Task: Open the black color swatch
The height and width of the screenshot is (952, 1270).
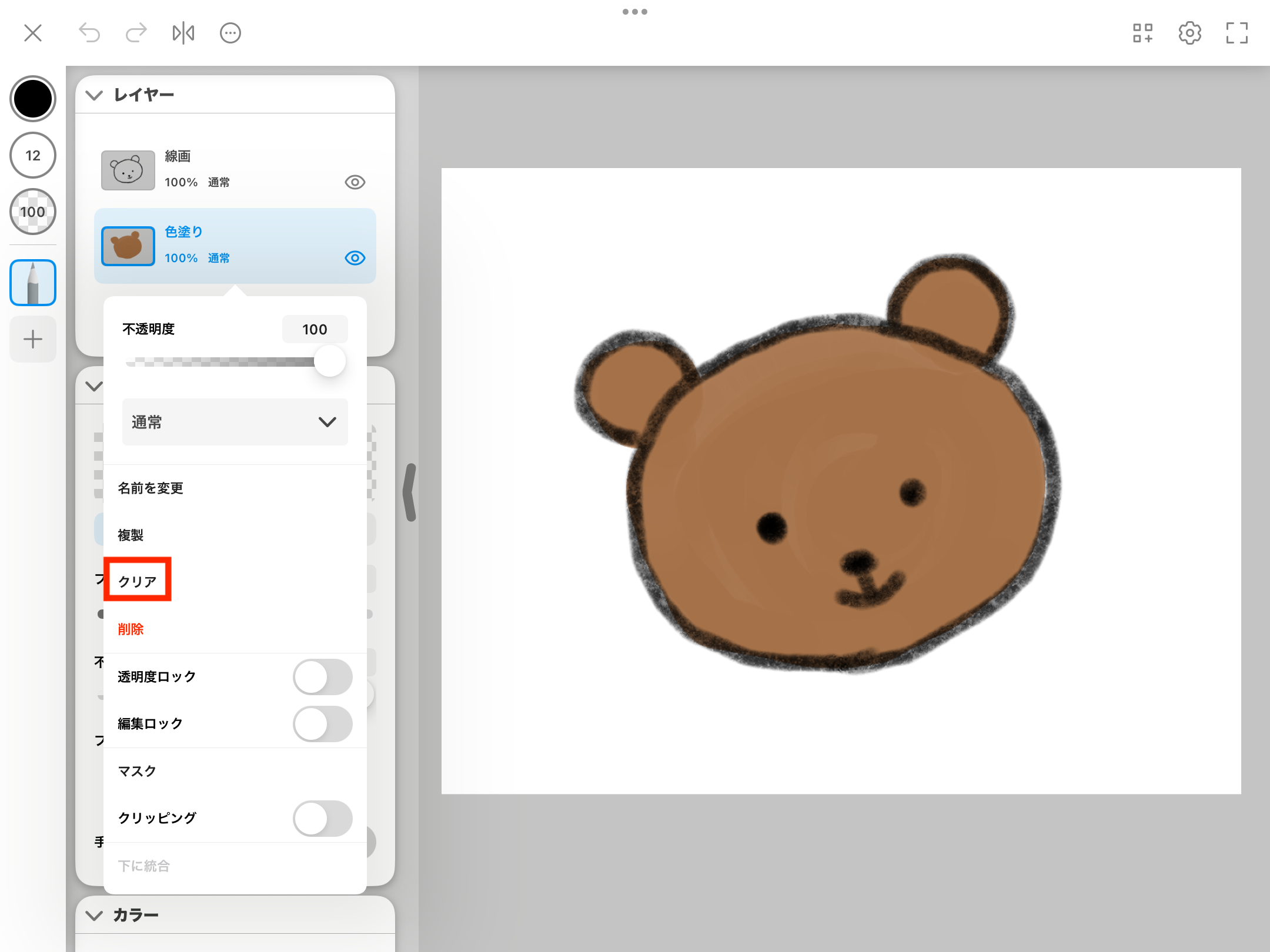Action: point(33,99)
